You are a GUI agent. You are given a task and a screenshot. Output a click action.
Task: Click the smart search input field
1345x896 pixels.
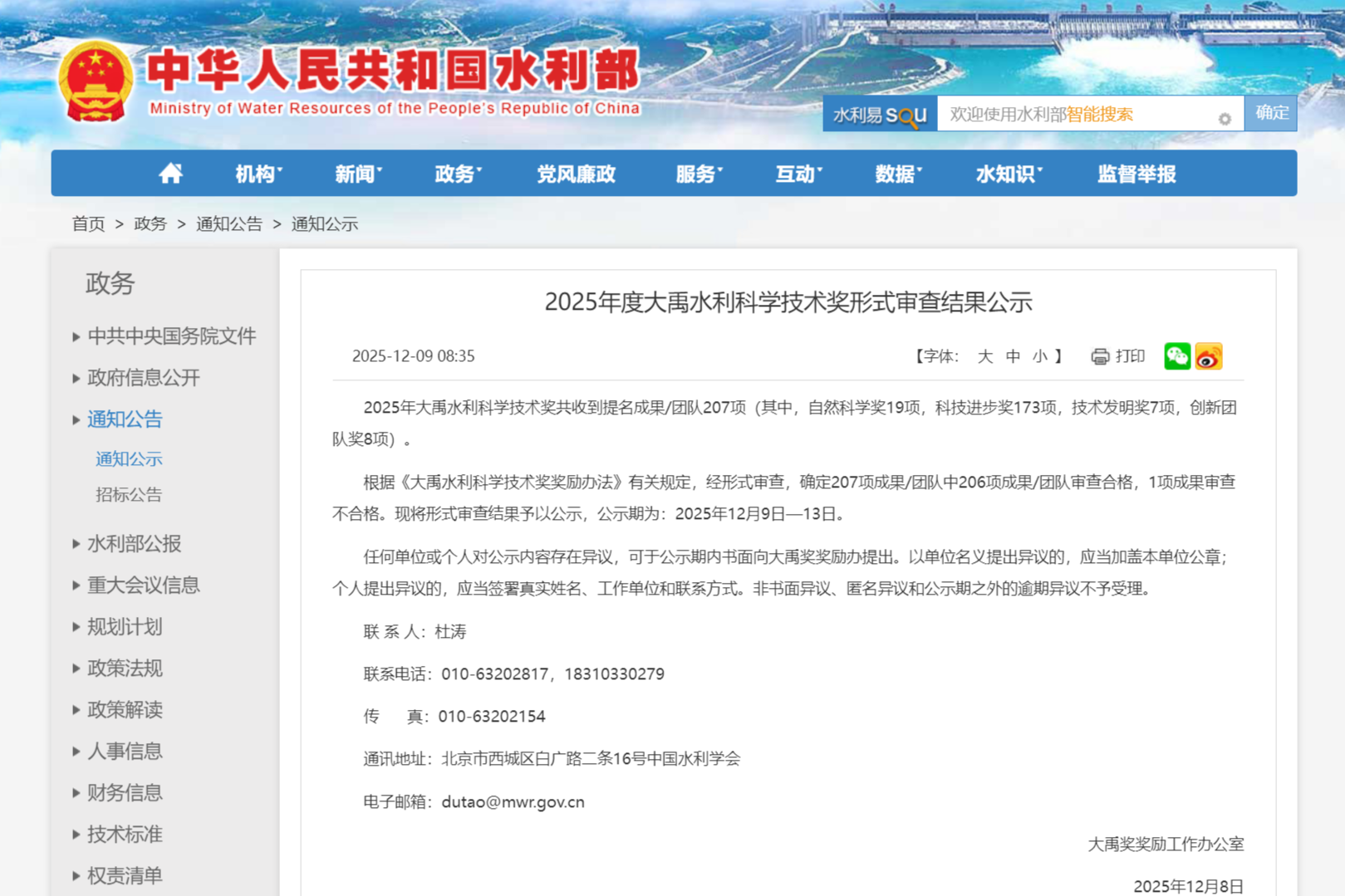[1080, 115]
